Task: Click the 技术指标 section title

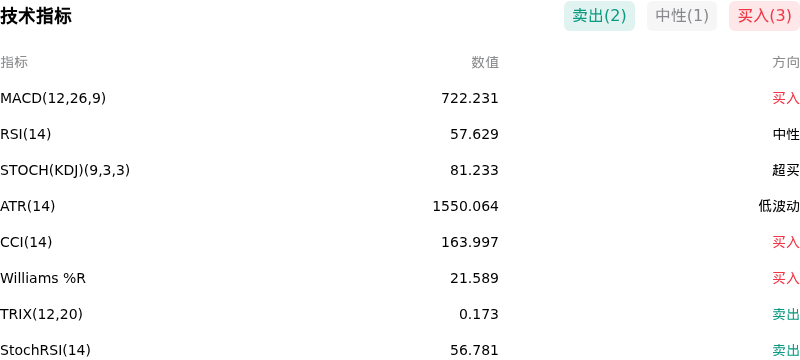Action: coord(36,16)
